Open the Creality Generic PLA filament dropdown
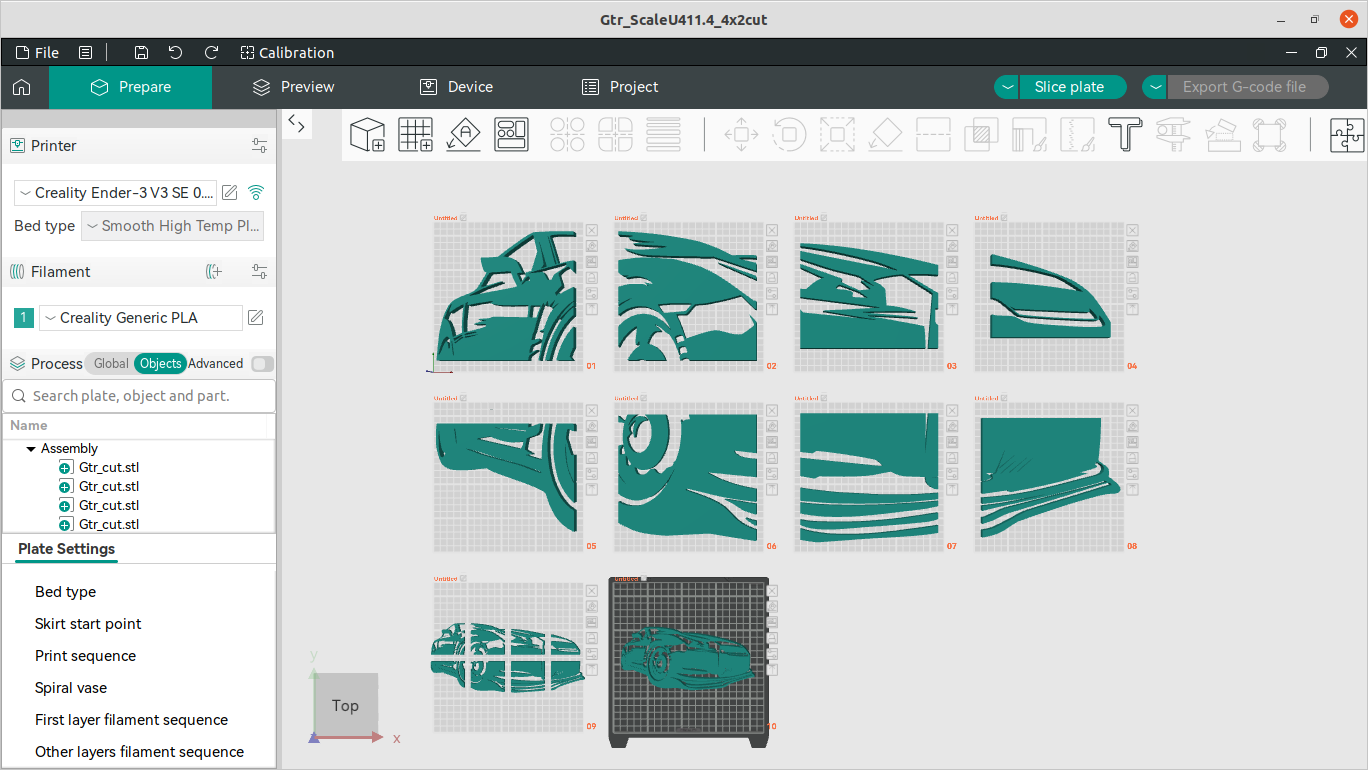This screenshot has width=1368, height=770. [140, 318]
